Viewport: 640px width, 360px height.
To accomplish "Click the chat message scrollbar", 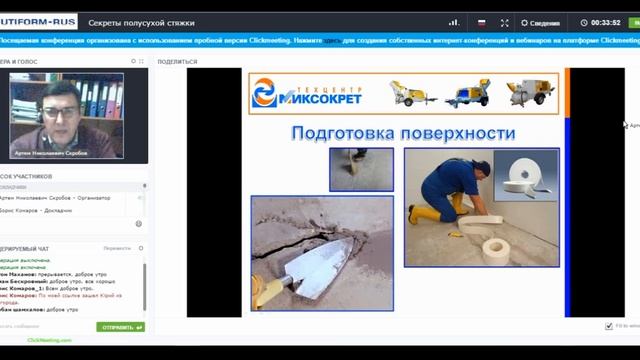I will tap(144, 287).
